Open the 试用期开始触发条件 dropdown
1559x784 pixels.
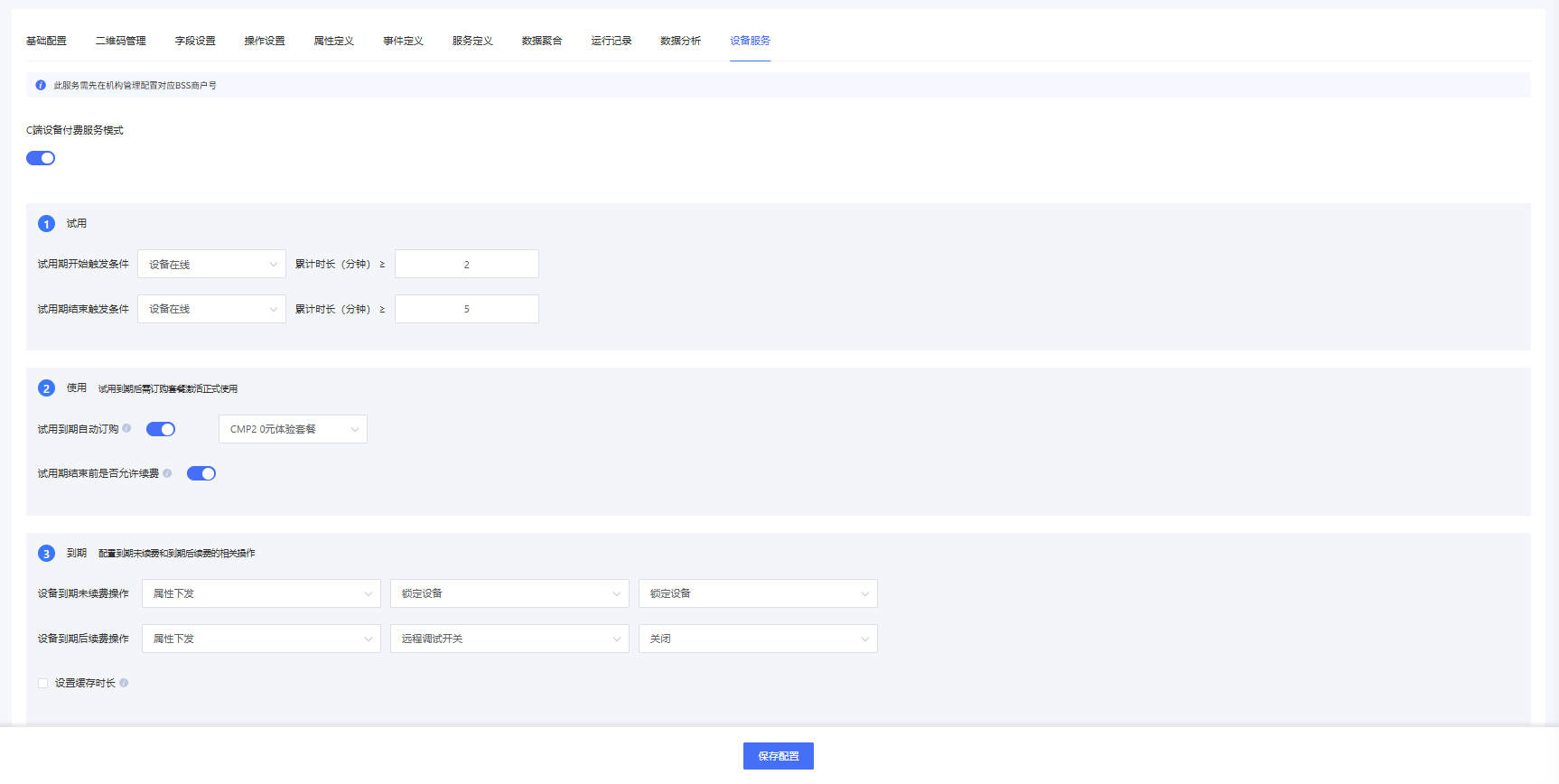click(211, 265)
